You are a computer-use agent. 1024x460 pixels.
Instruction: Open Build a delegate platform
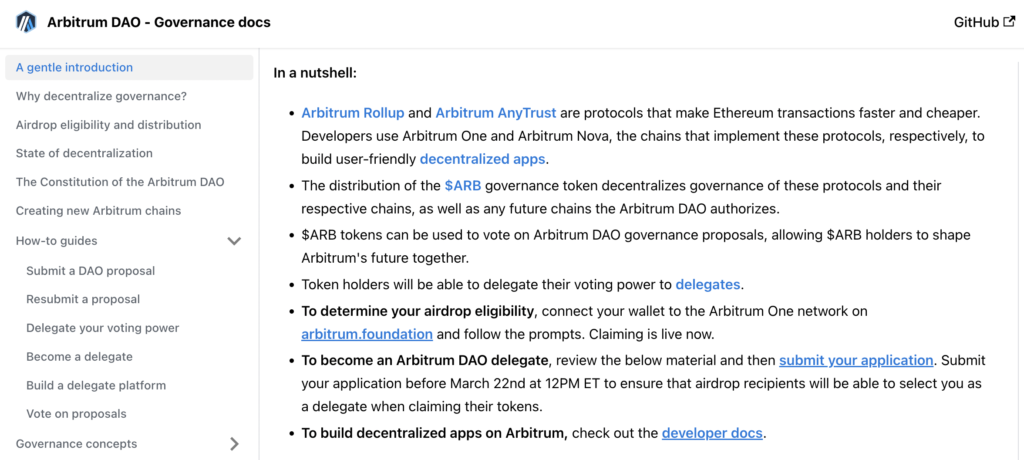coord(96,385)
